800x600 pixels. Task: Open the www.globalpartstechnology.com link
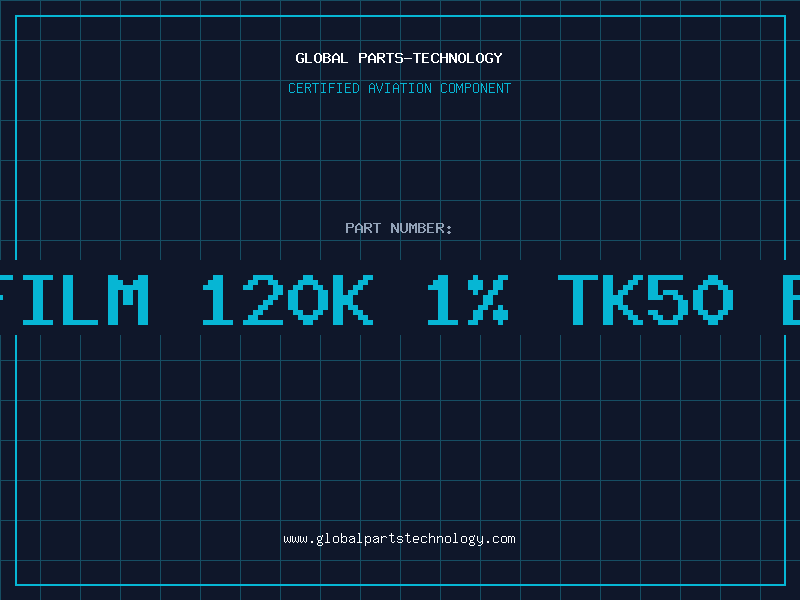tap(399, 539)
